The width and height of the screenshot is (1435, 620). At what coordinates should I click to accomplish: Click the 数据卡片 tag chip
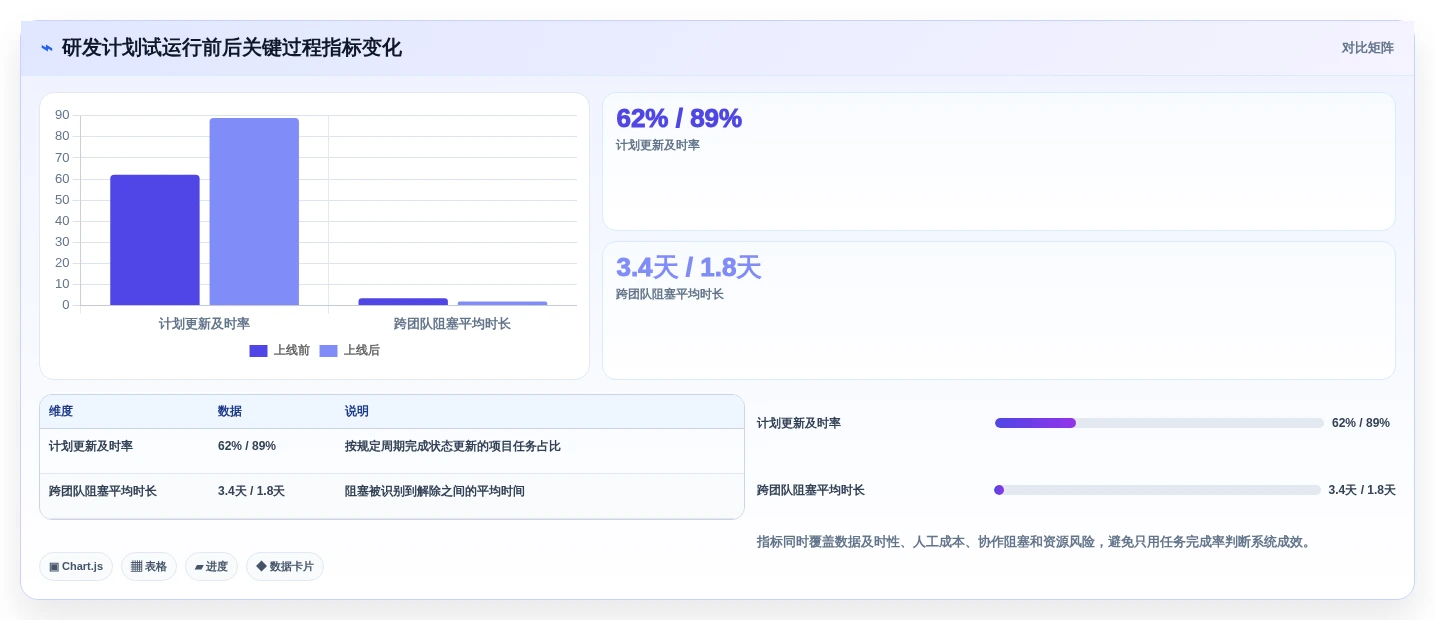(285, 566)
